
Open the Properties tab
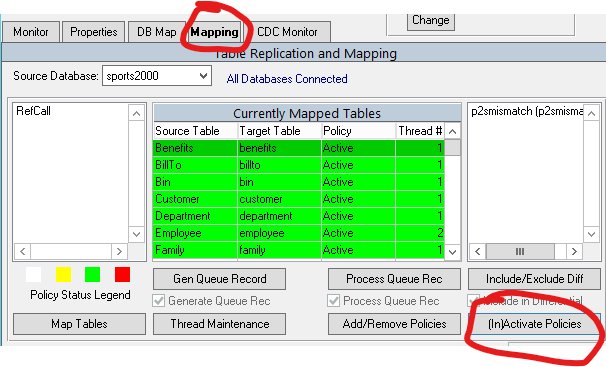coord(94,32)
